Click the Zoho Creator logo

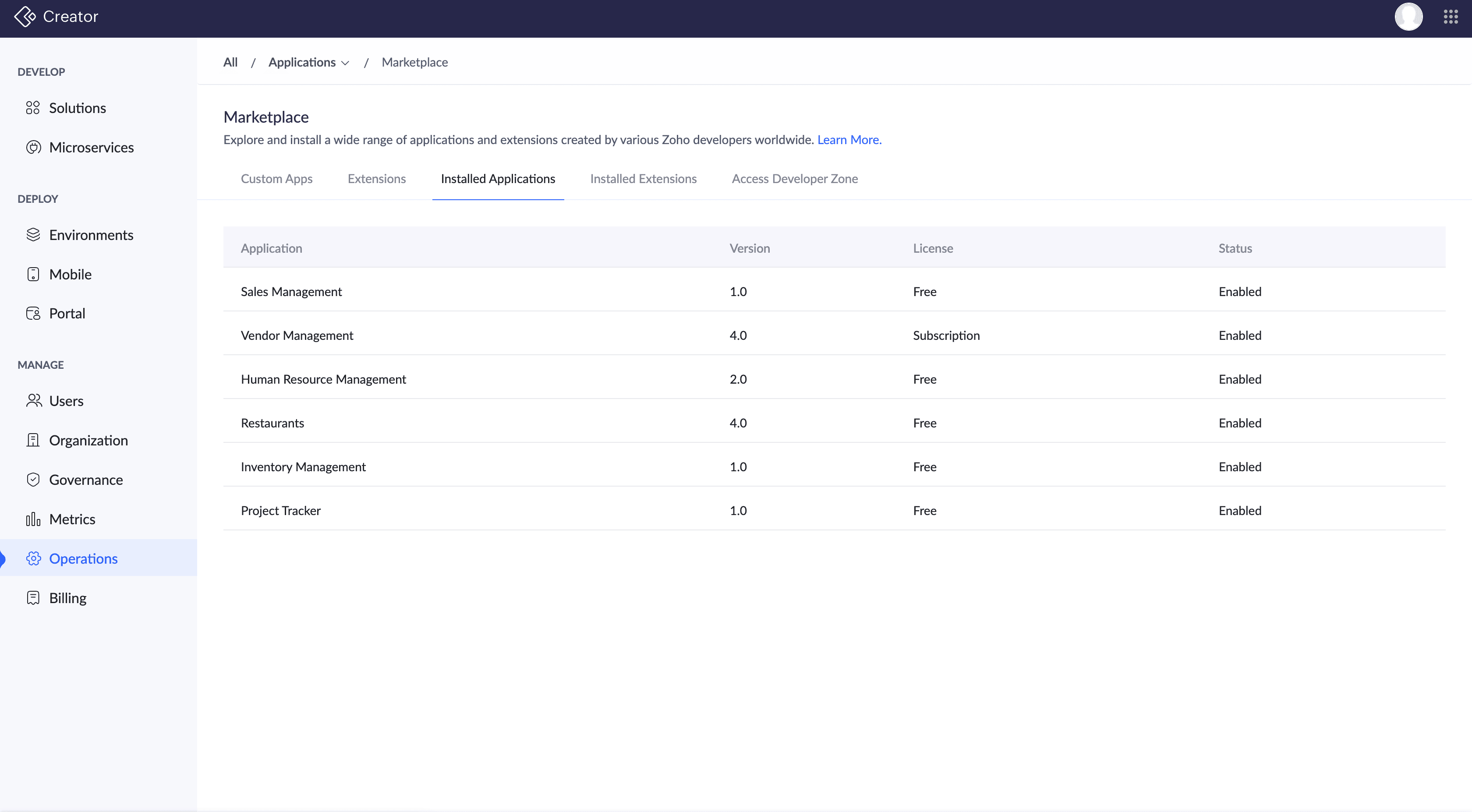[25, 17]
